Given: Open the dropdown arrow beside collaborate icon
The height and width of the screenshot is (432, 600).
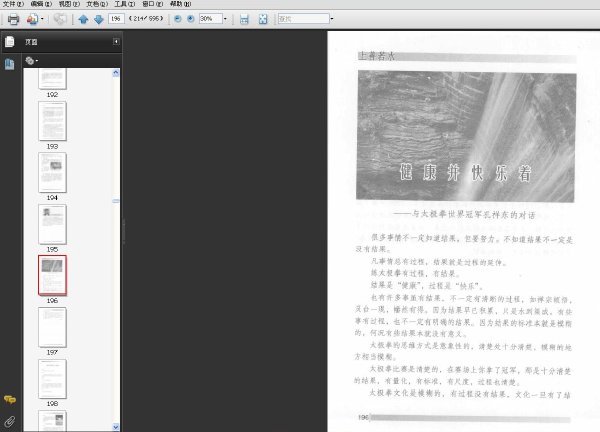Looking at the screenshot, I should (42, 19).
